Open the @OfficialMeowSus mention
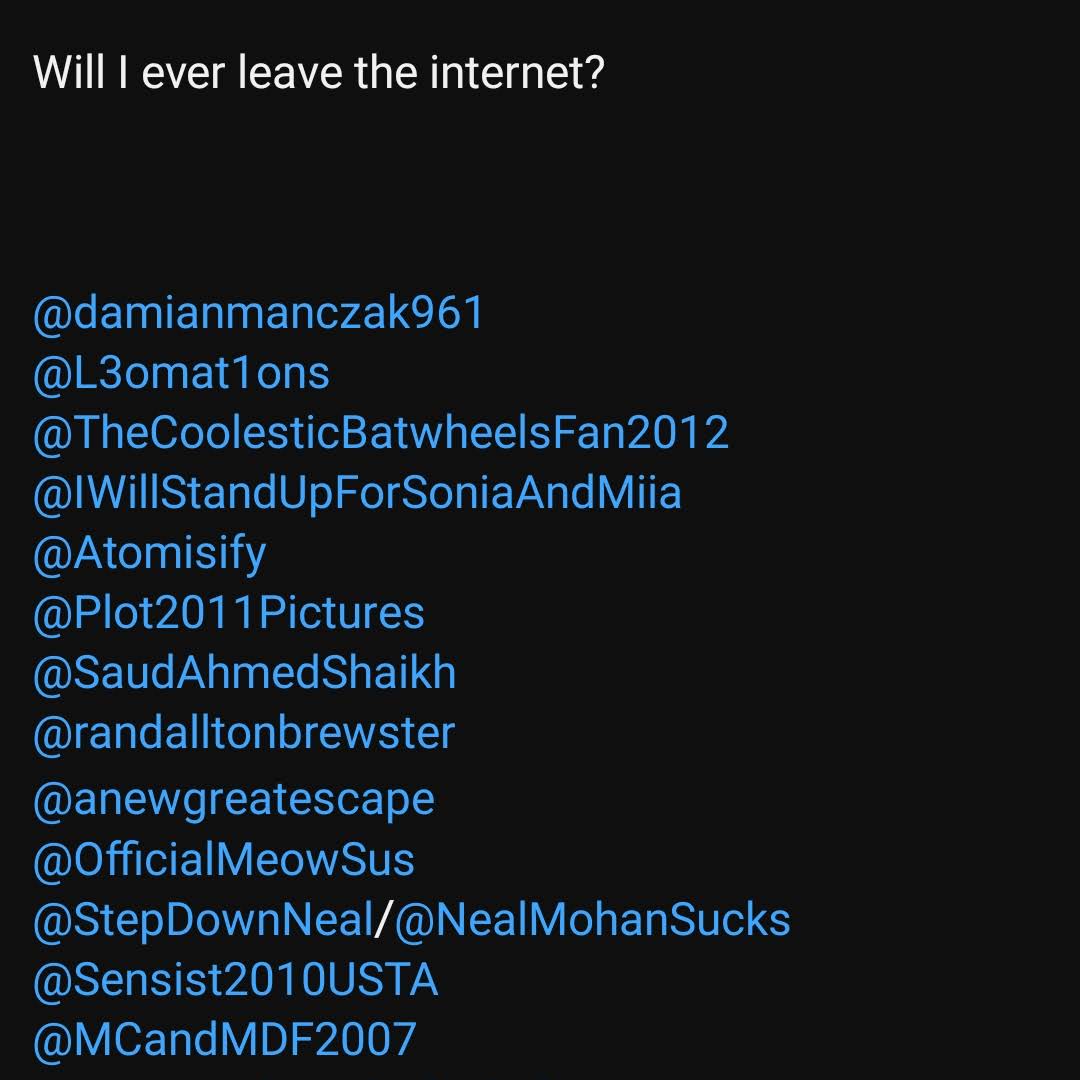Viewport: 1080px width, 1080px height. (224, 860)
